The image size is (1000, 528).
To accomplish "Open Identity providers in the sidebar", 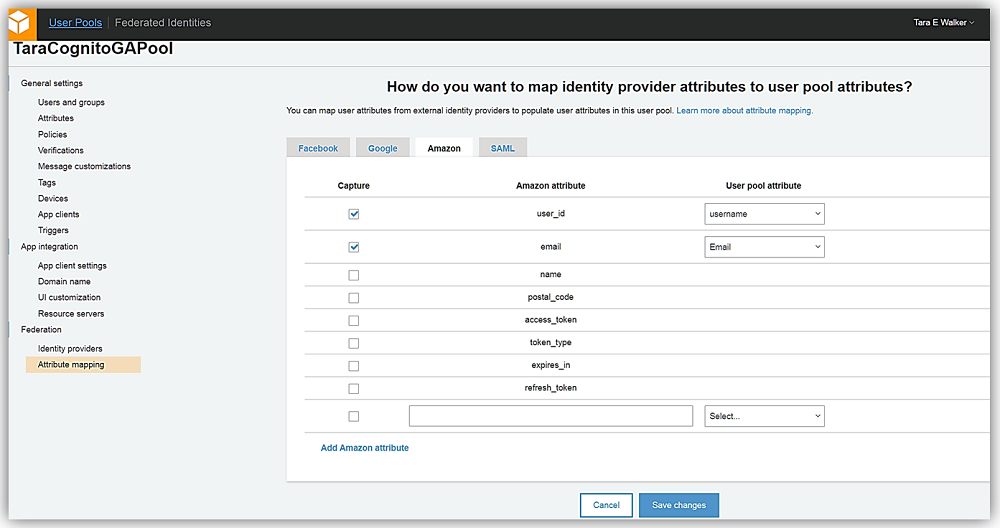I will [x=70, y=348].
